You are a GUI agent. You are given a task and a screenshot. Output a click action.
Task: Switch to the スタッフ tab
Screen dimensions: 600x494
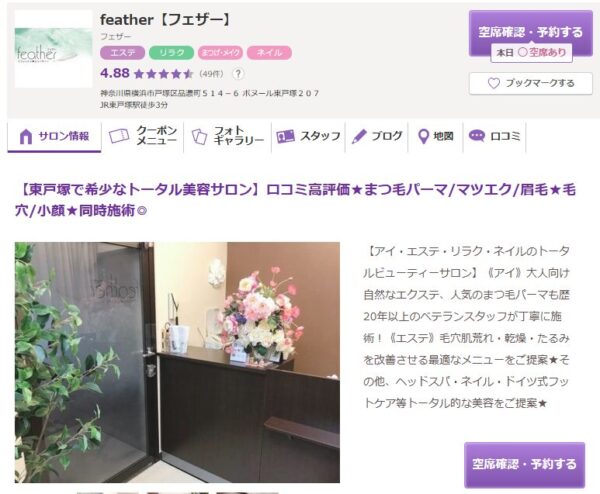pyautogui.click(x=308, y=137)
